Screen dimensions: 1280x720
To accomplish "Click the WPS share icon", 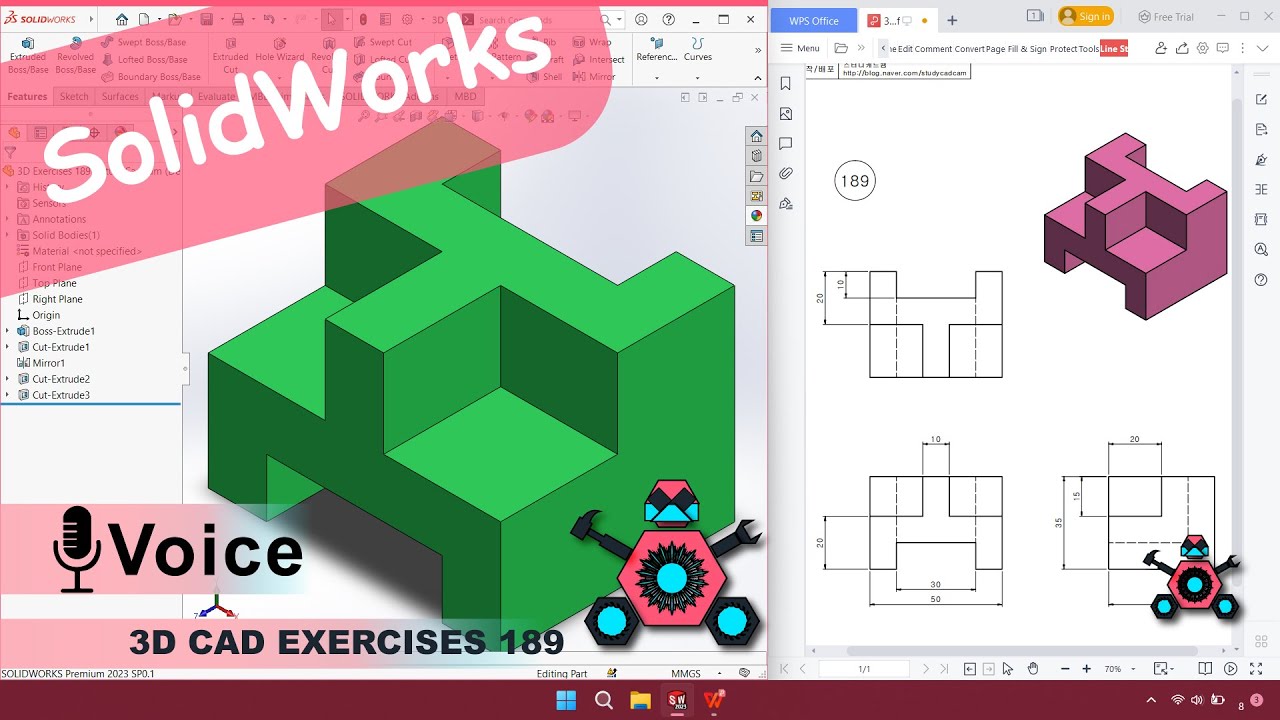I will [x=1182, y=48].
